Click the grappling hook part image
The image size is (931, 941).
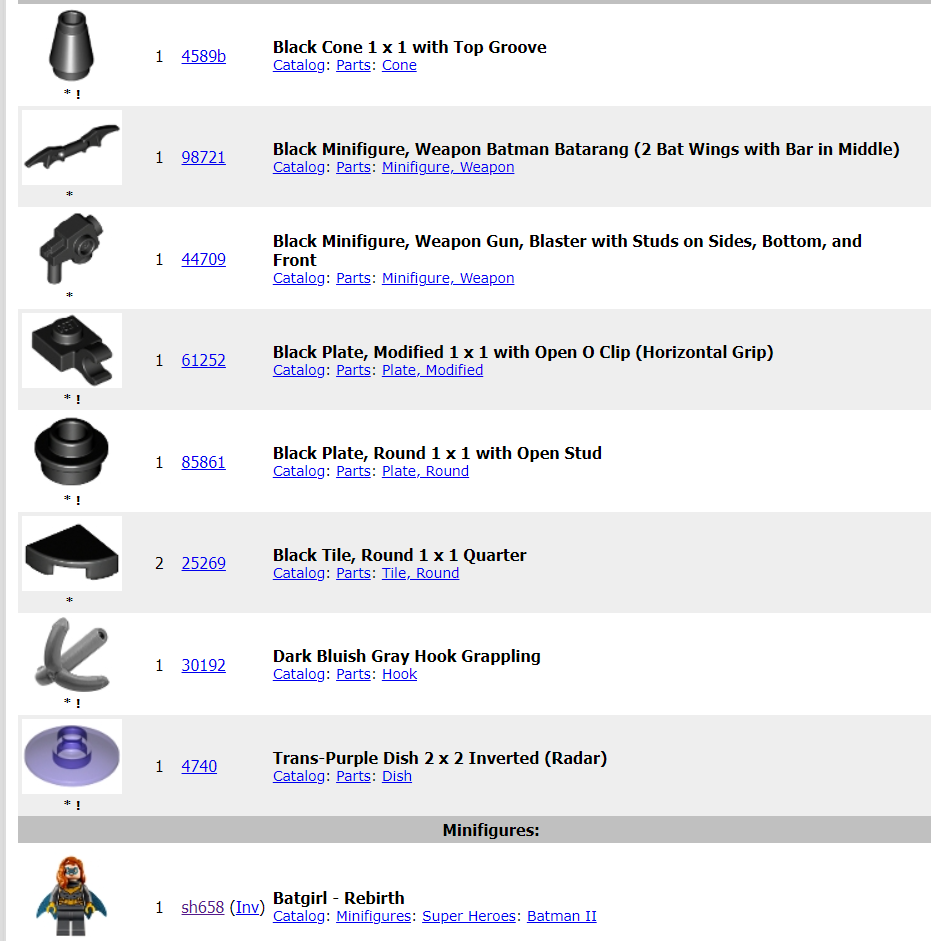tap(71, 654)
